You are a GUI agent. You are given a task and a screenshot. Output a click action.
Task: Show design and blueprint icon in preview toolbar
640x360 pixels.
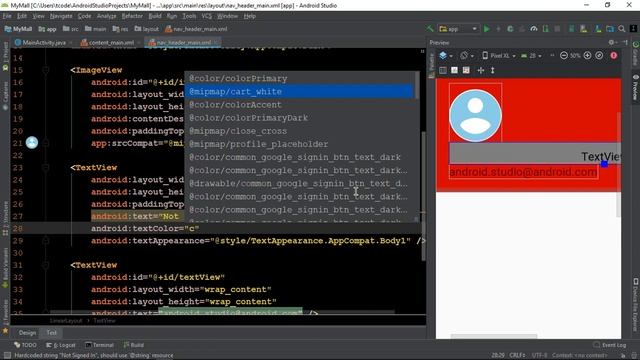466,70
